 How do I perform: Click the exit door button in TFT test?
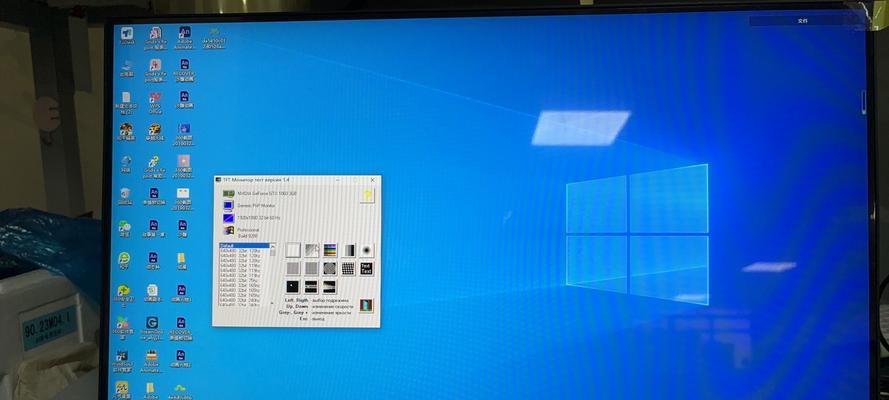point(366,305)
